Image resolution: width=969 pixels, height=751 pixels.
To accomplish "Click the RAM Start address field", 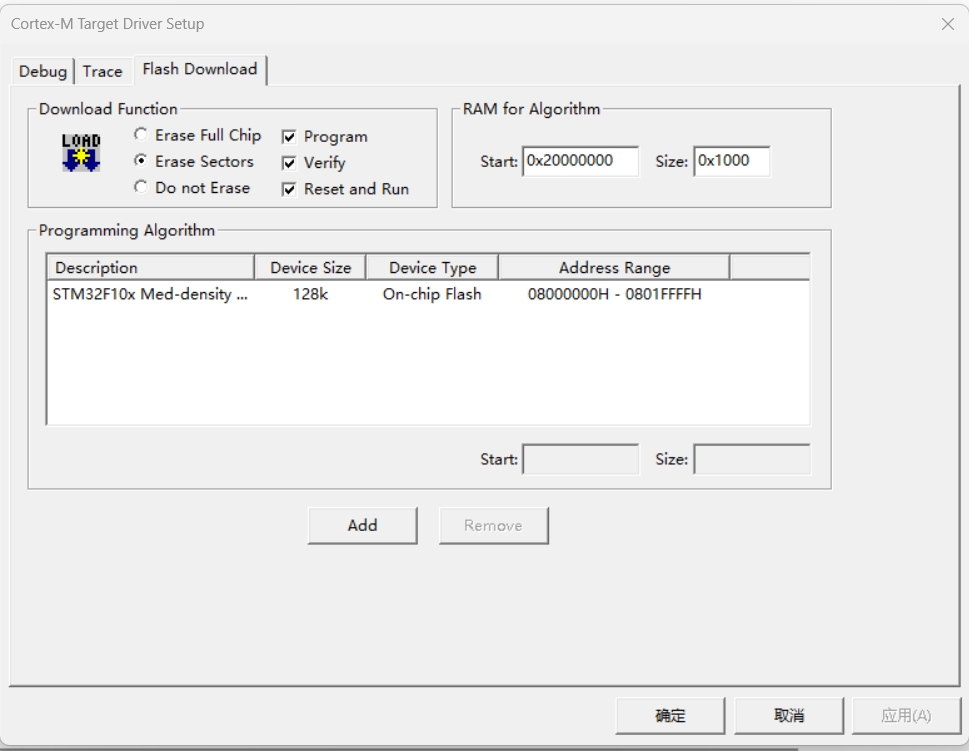I will [x=580, y=161].
